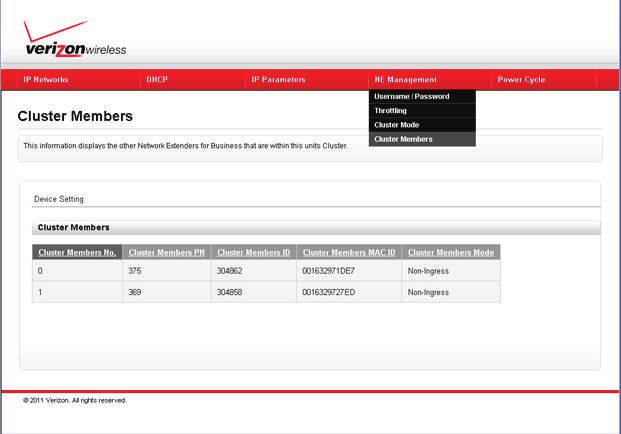
Task: Sort by Cluster Members No. column
Action: point(77,252)
